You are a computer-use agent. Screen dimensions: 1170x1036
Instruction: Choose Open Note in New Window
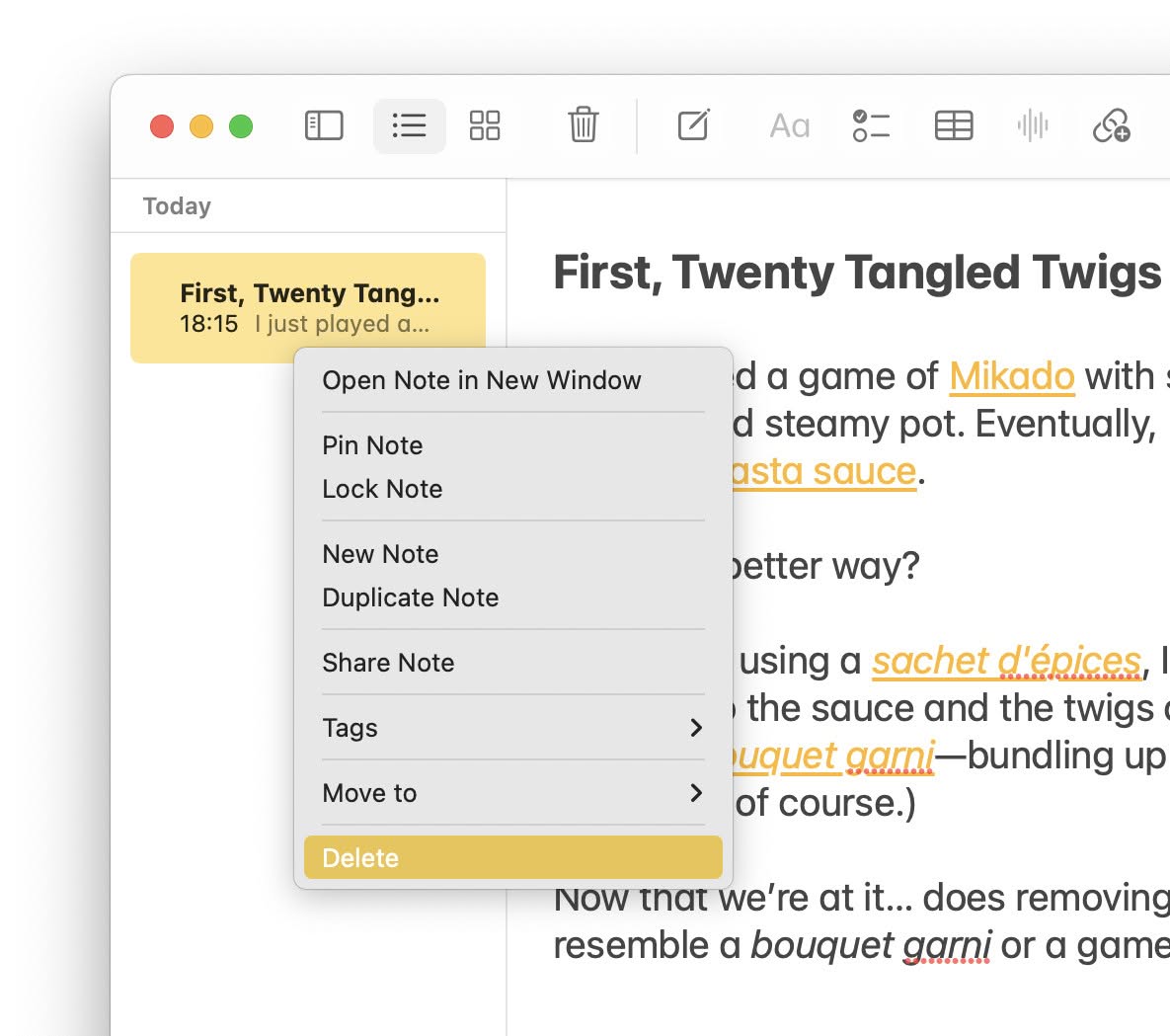pyautogui.click(x=512, y=380)
